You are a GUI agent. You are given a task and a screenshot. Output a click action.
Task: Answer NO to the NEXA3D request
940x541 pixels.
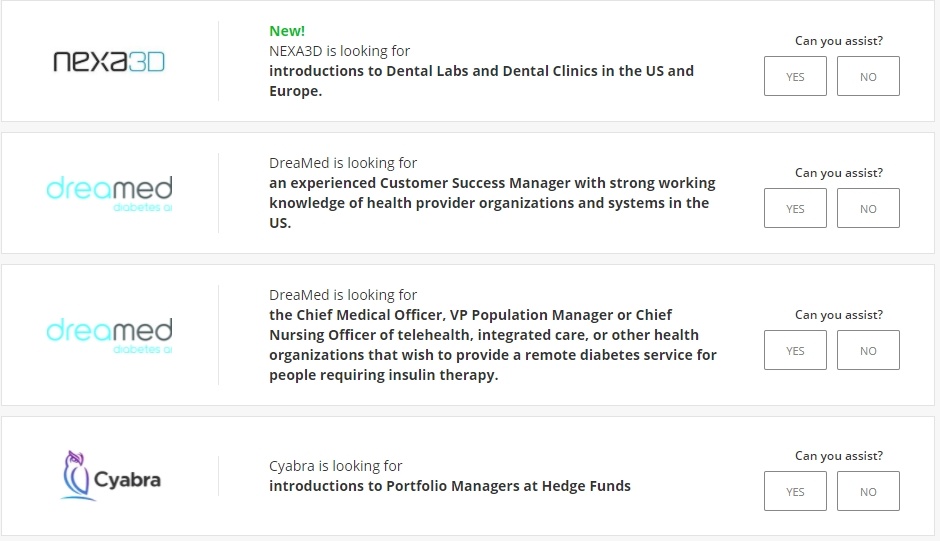click(x=868, y=76)
